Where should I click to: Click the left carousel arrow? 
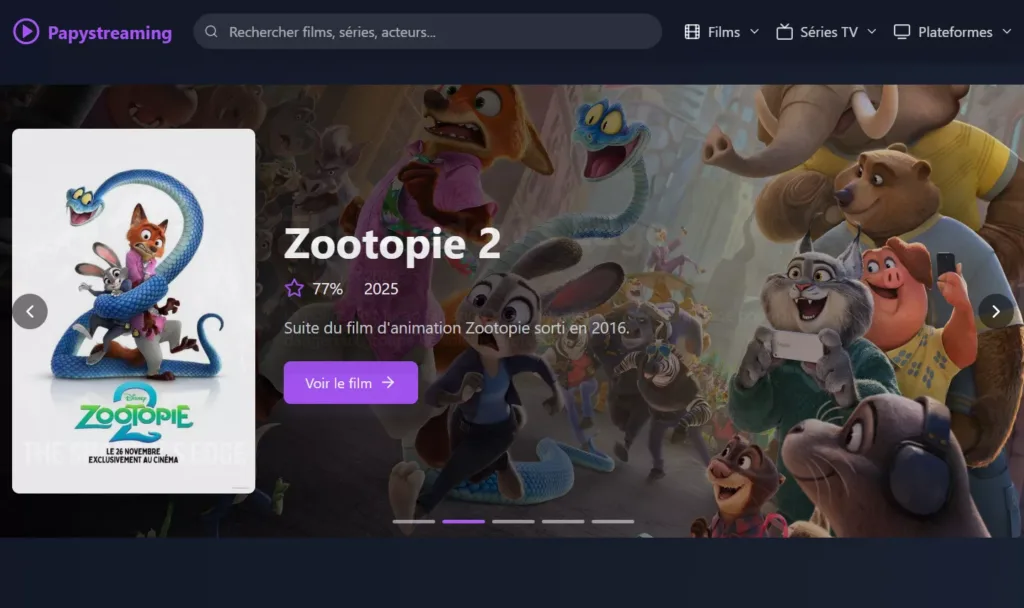coord(30,311)
